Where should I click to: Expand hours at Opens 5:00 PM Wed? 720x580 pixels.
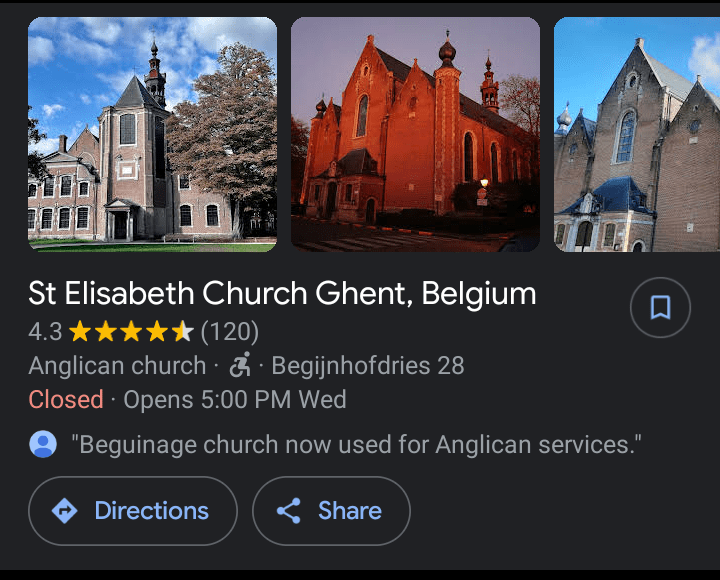pyautogui.click(x=235, y=400)
